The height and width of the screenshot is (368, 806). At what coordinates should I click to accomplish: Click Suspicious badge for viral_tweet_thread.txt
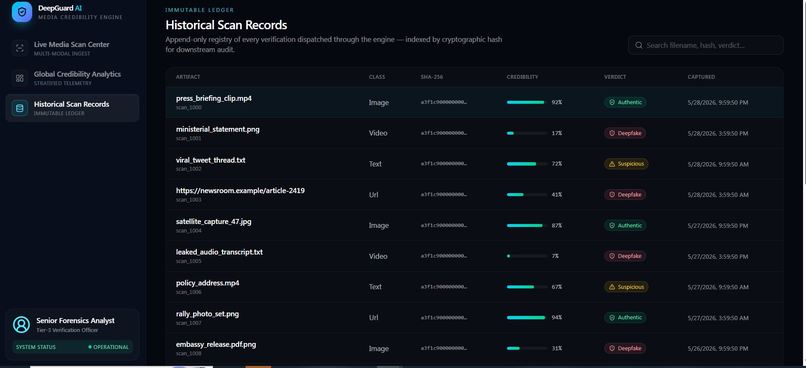click(626, 164)
